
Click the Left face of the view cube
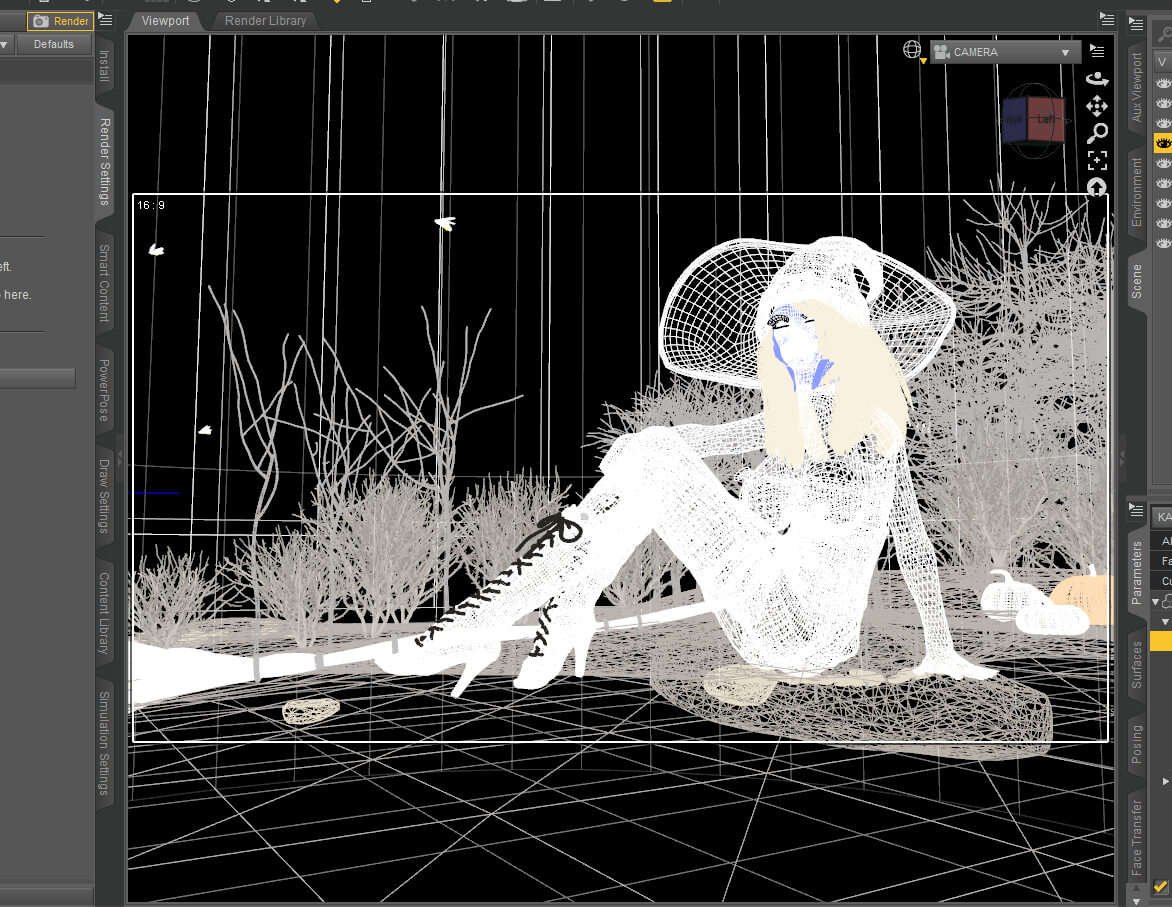pyautogui.click(x=1046, y=120)
